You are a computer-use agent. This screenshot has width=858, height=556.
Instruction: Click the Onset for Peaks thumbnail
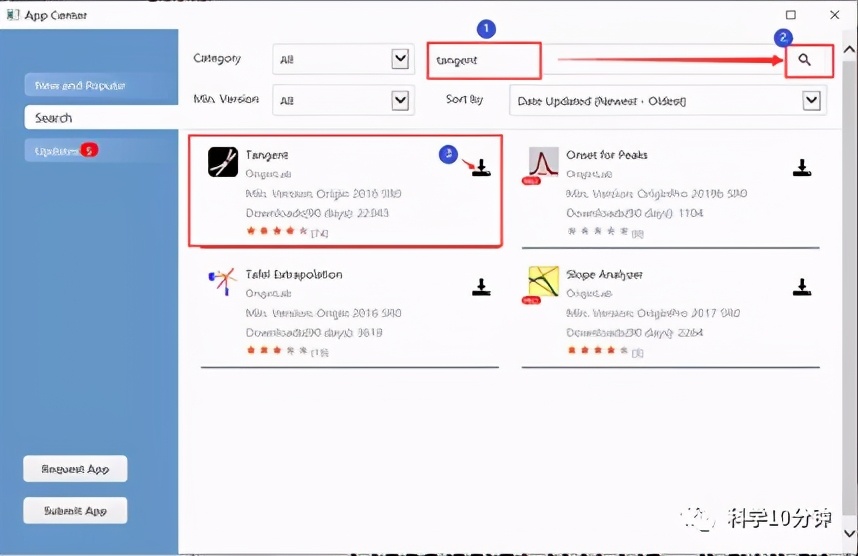(x=543, y=162)
